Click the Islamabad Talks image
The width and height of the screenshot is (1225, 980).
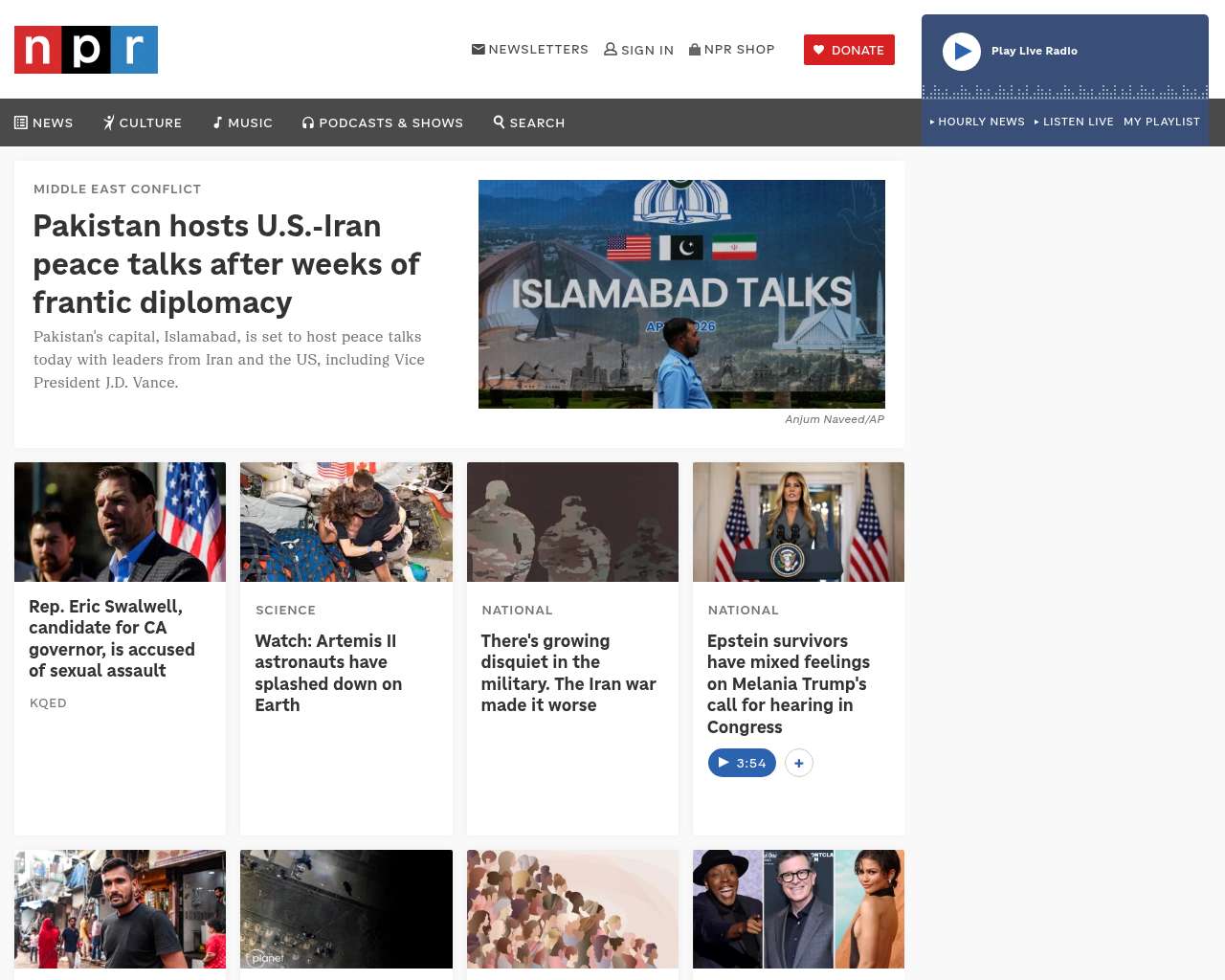tap(681, 294)
